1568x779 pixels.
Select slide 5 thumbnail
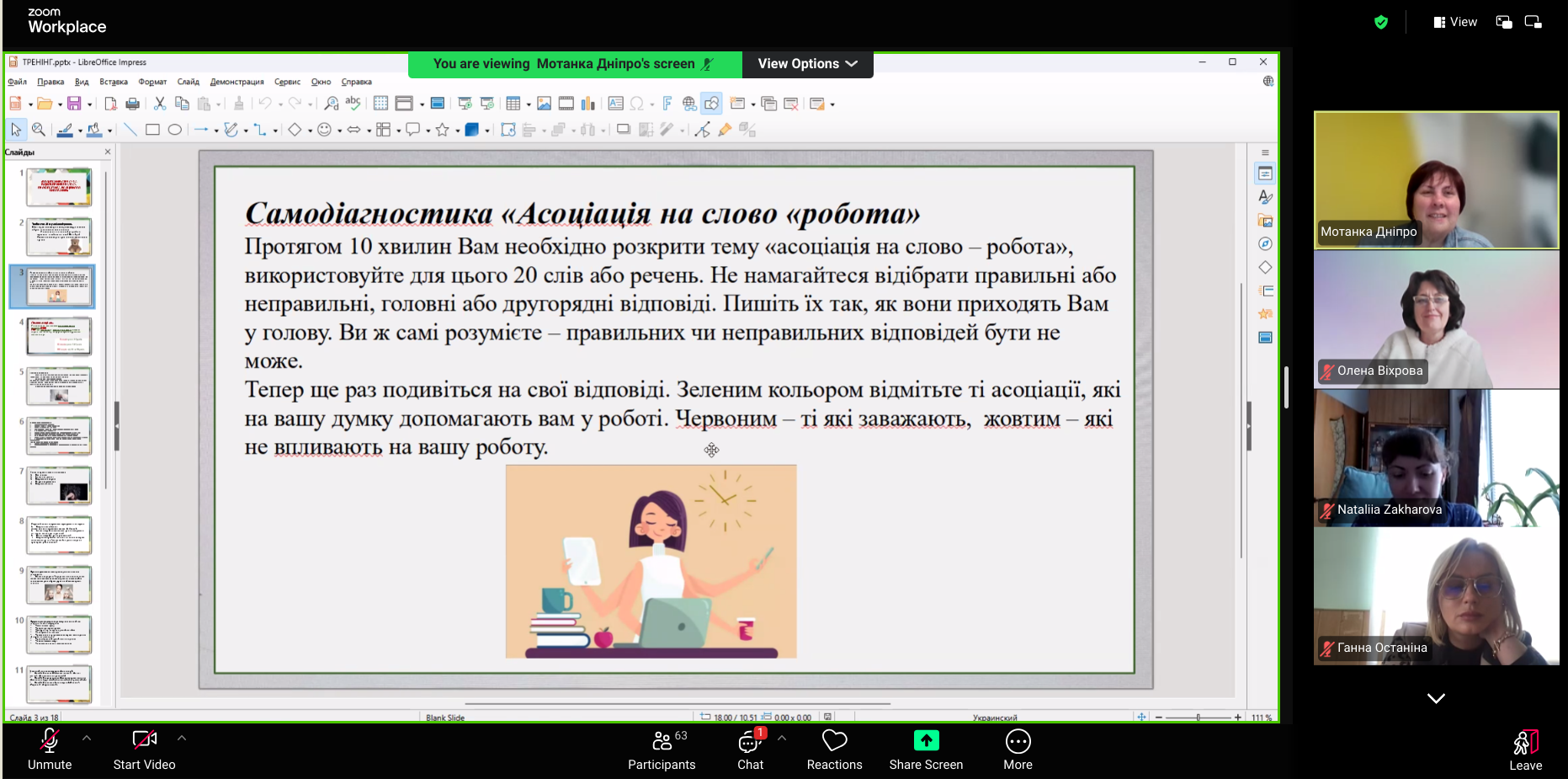[x=59, y=386]
